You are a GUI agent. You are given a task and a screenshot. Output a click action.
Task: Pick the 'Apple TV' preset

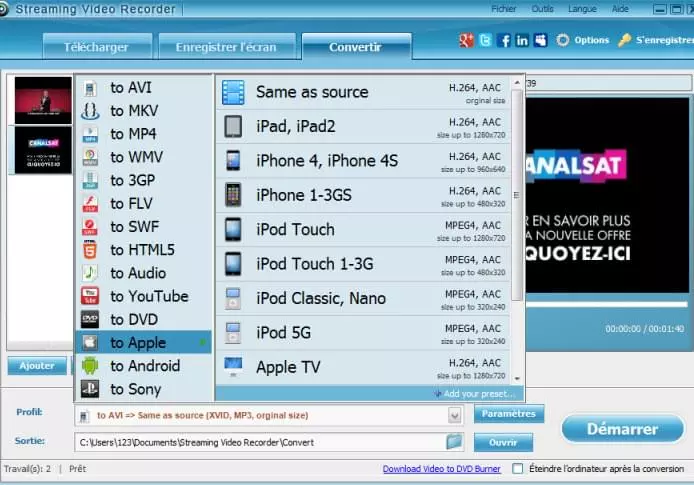tap(363, 367)
